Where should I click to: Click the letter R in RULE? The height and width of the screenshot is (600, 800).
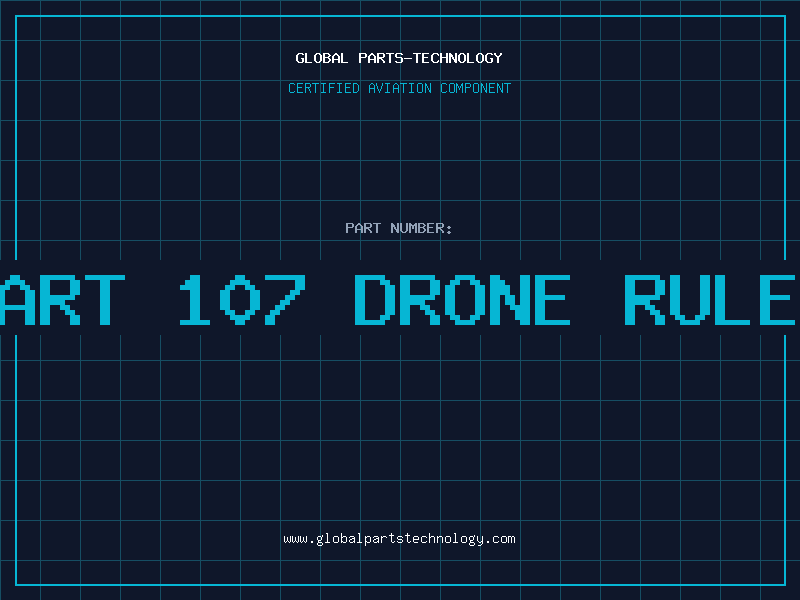point(645,299)
